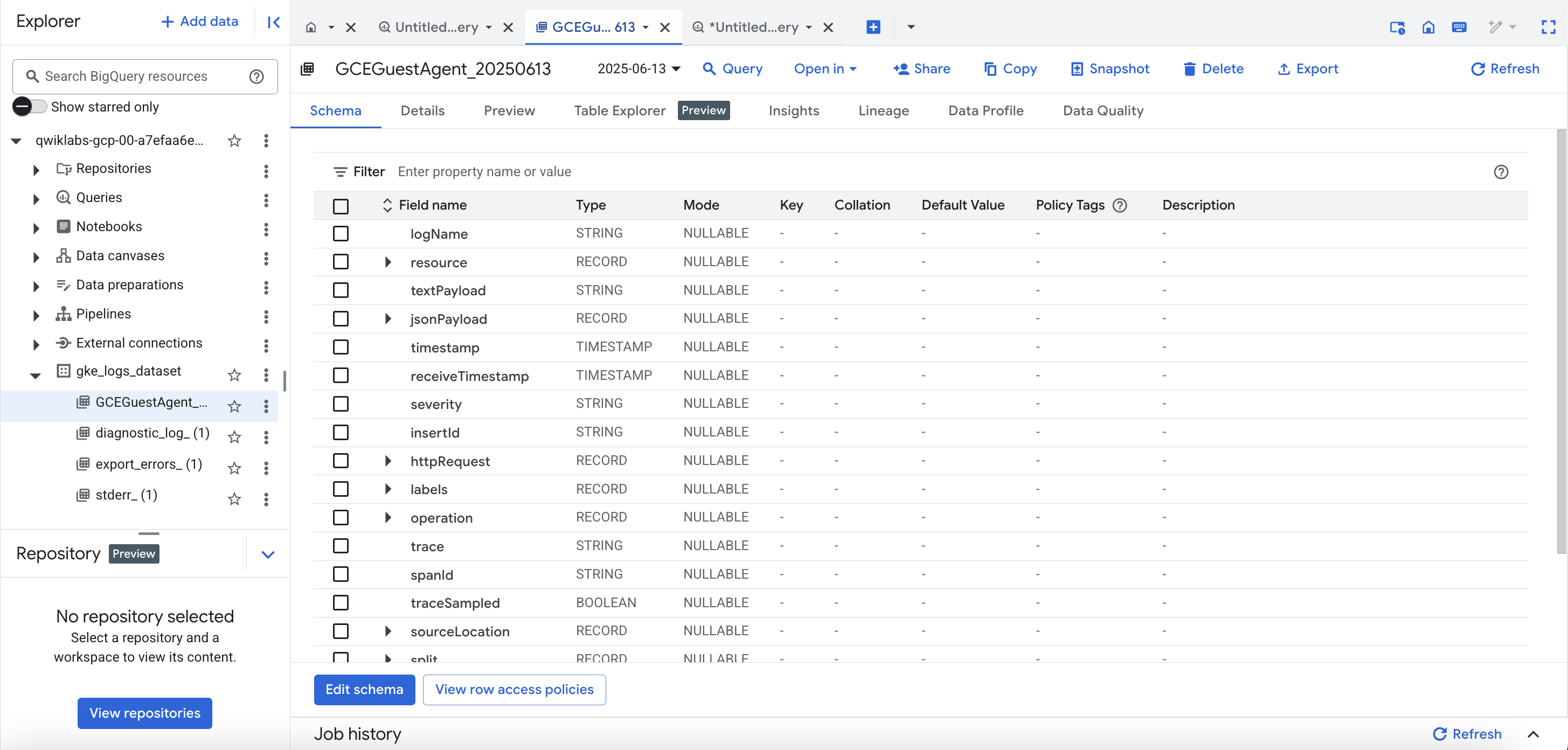This screenshot has width=1568, height=750.
Task: Check the timestamp field checkbox
Action: coord(341,347)
